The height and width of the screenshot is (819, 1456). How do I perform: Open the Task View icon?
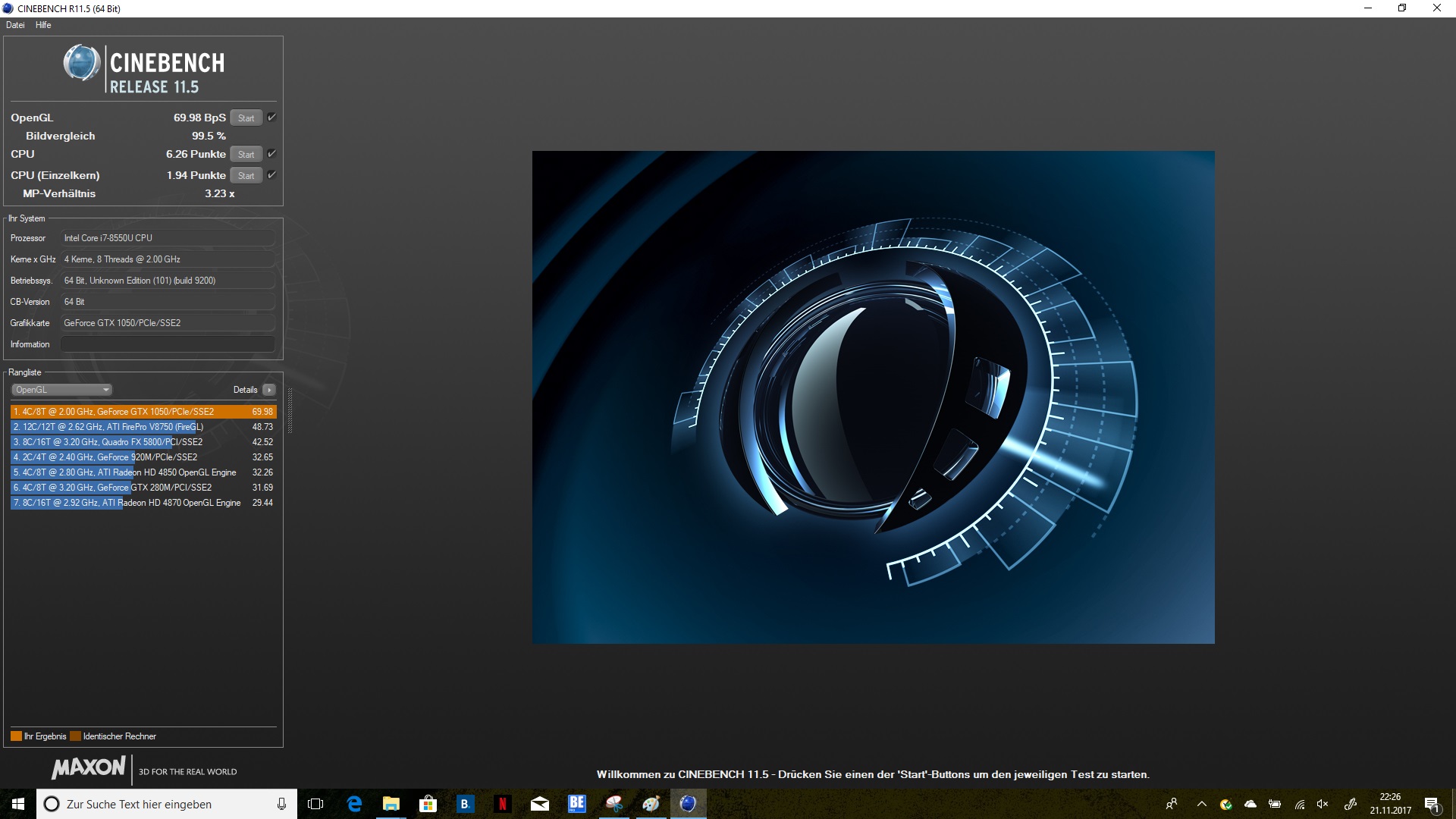point(316,804)
